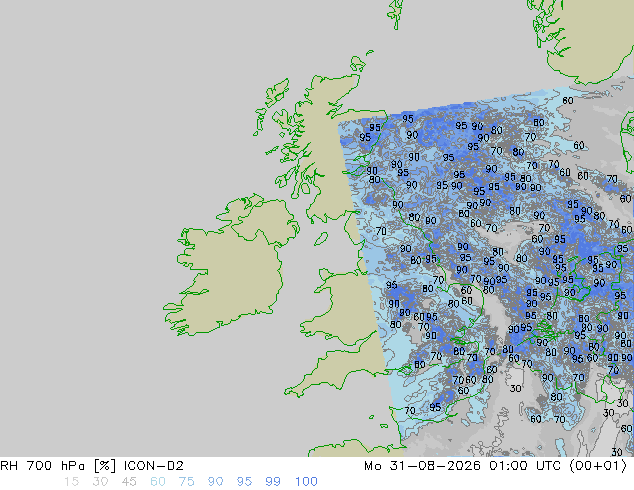Click the Isle of Man outline
This screenshot has width=634, height=490.
tap(321, 239)
